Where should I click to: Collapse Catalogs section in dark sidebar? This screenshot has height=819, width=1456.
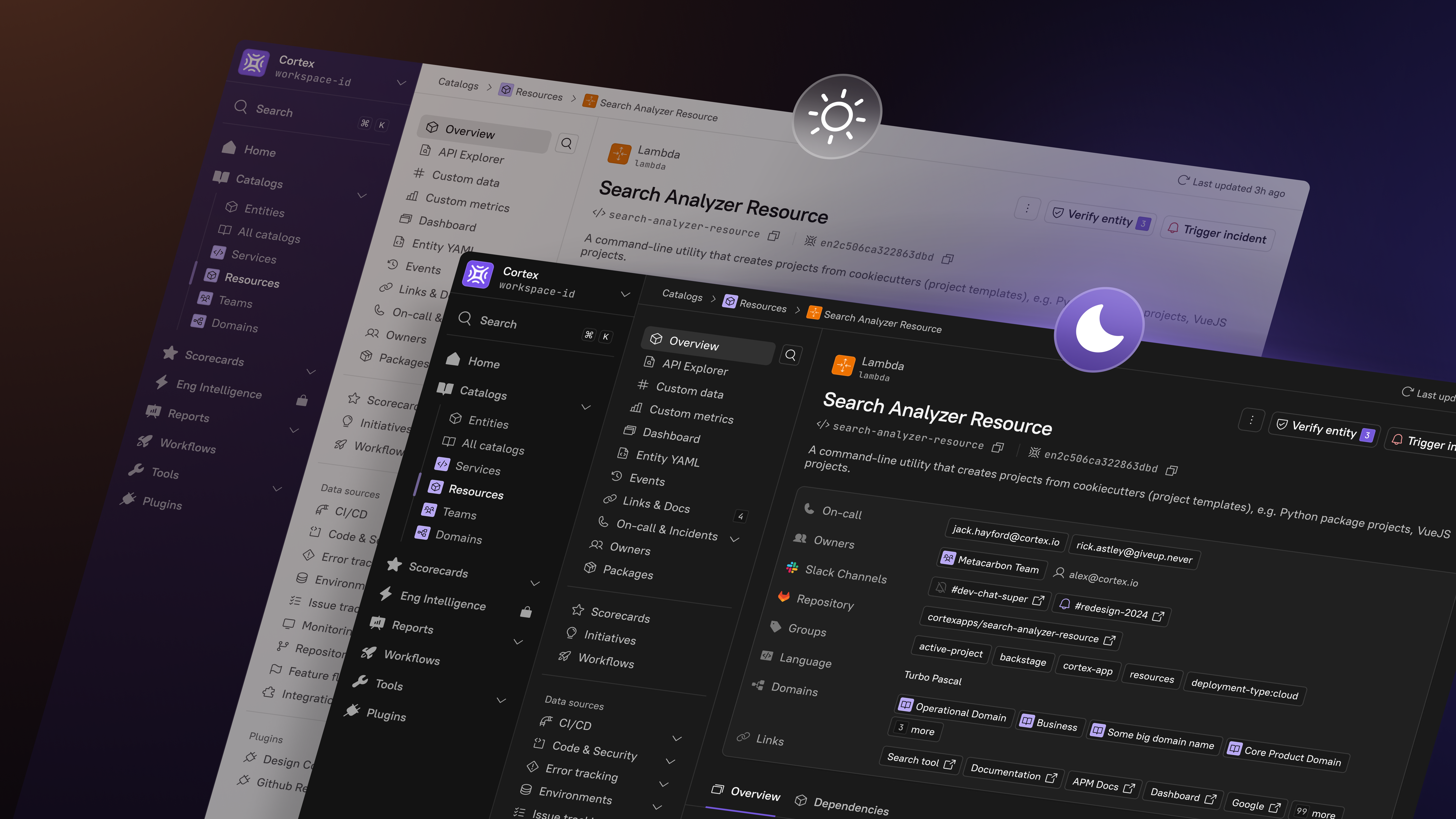(x=586, y=407)
